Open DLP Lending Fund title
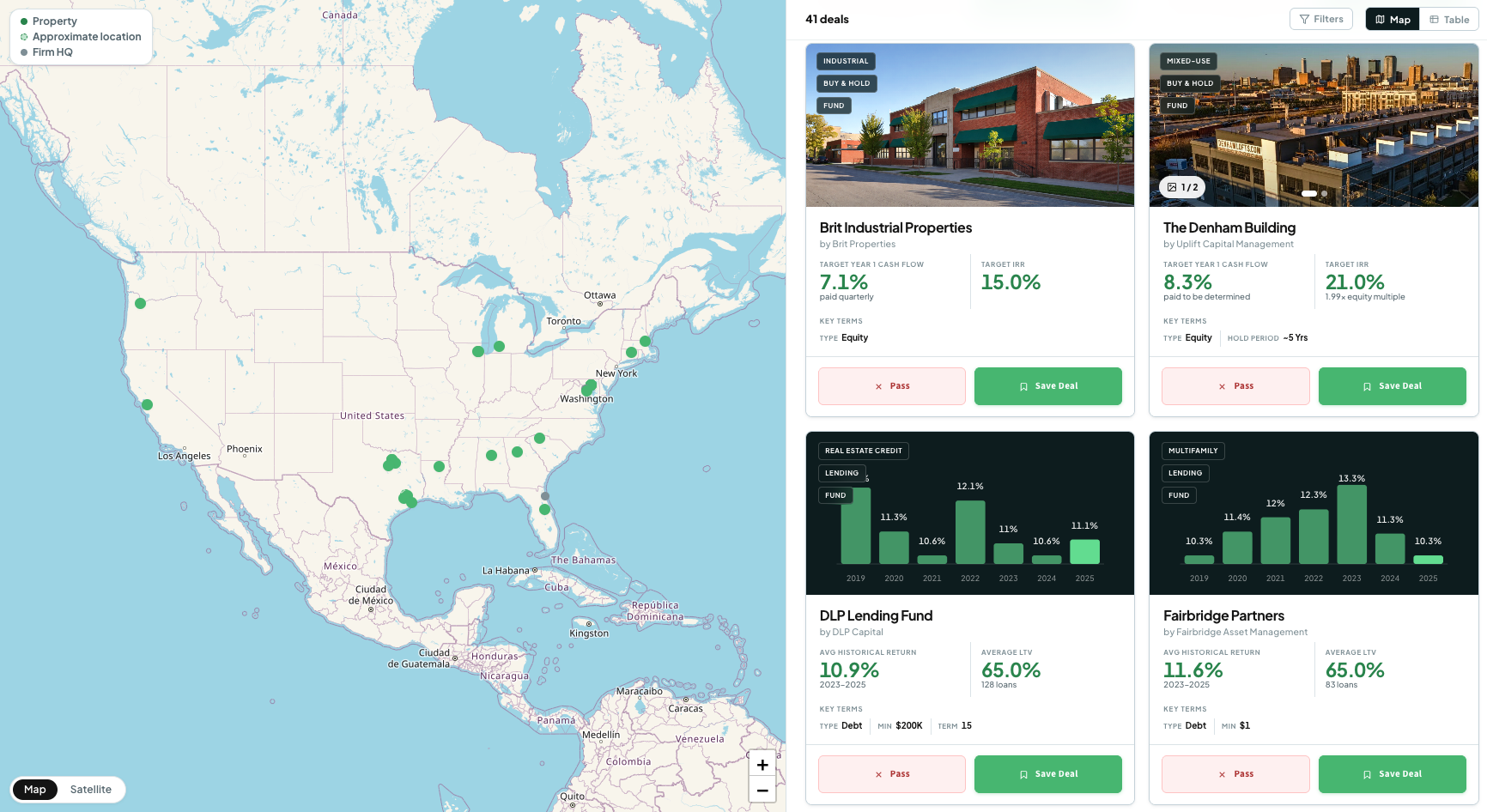This screenshot has width=1487, height=812. tap(876, 615)
